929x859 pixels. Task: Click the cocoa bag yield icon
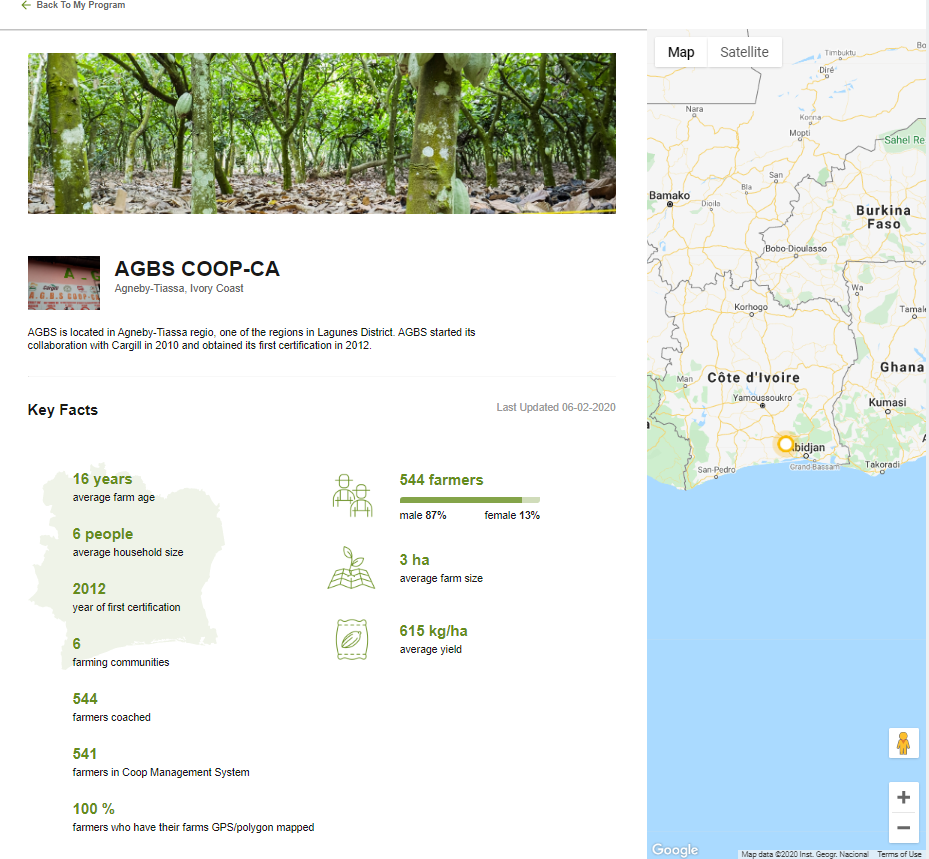point(351,640)
